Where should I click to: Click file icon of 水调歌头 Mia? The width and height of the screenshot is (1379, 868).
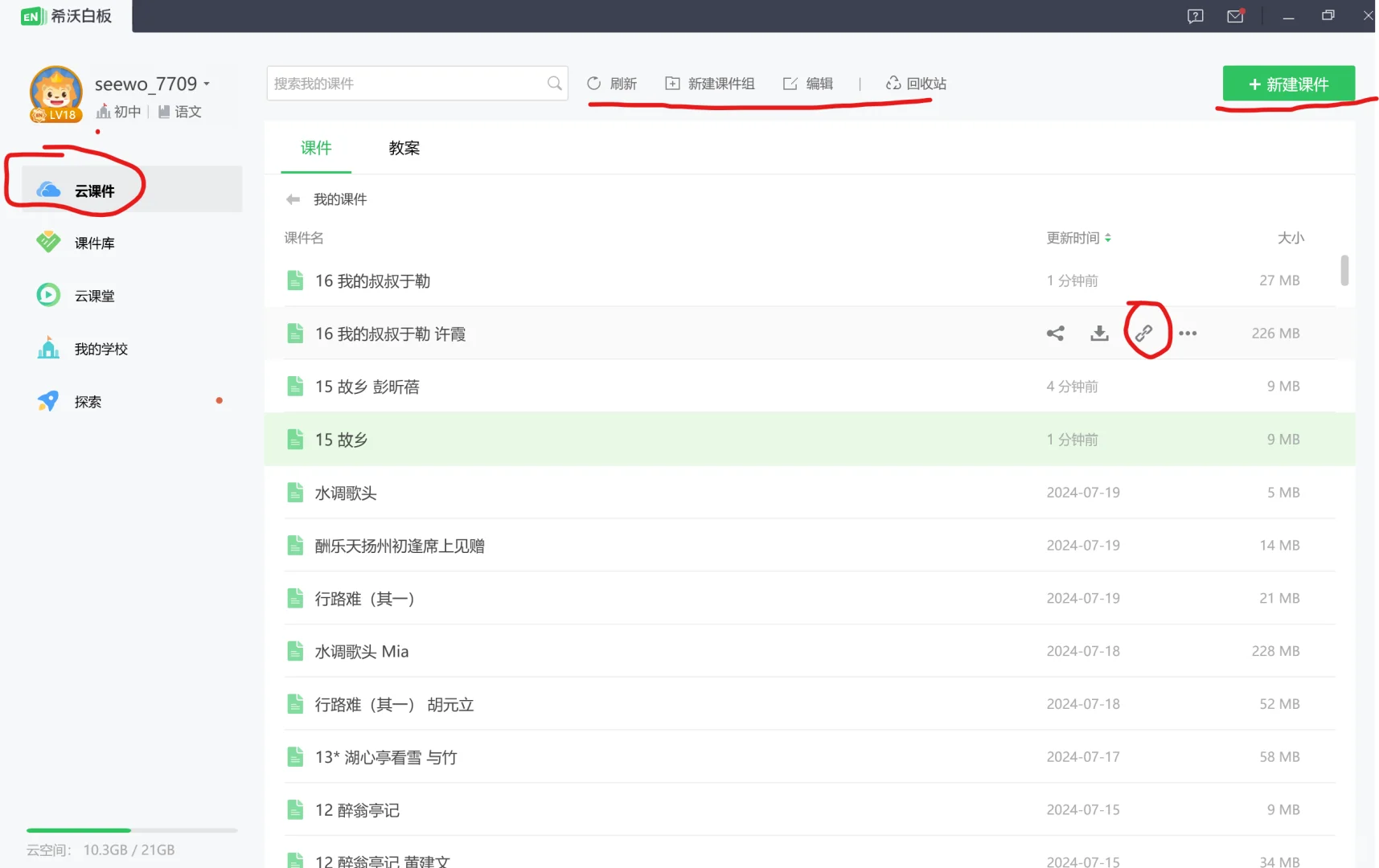coord(295,651)
